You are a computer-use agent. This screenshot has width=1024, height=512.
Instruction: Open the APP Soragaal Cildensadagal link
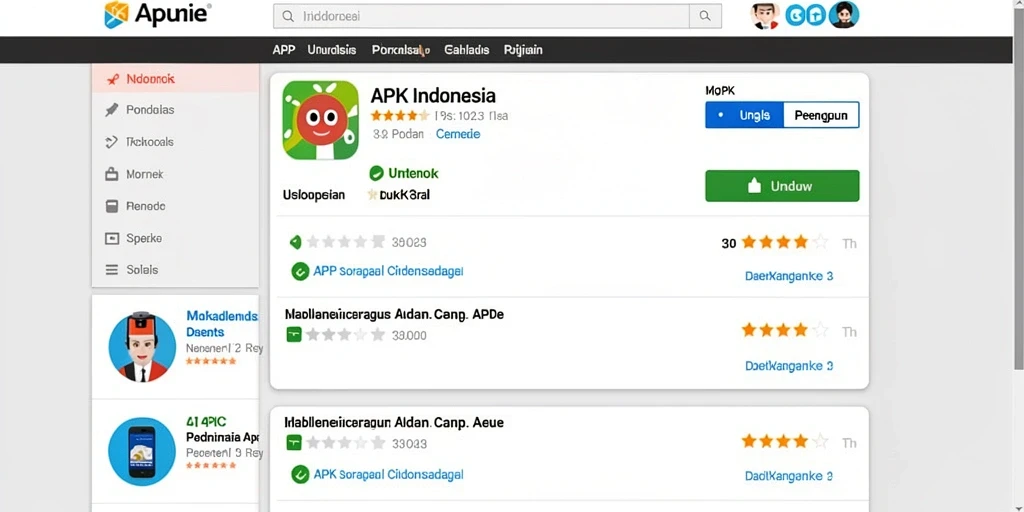pos(388,271)
